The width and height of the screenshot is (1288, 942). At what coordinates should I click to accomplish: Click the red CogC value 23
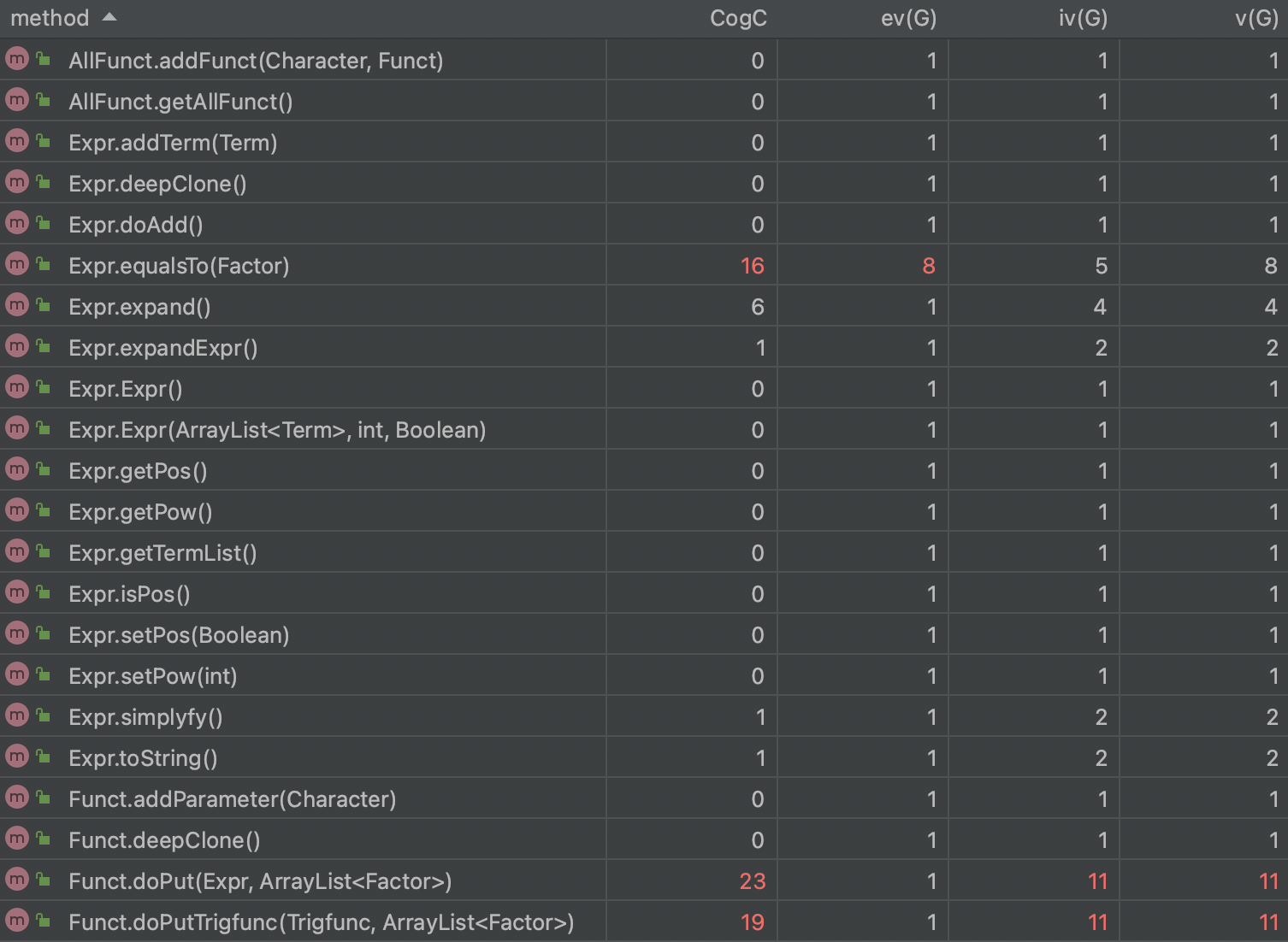click(x=752, y=881)
